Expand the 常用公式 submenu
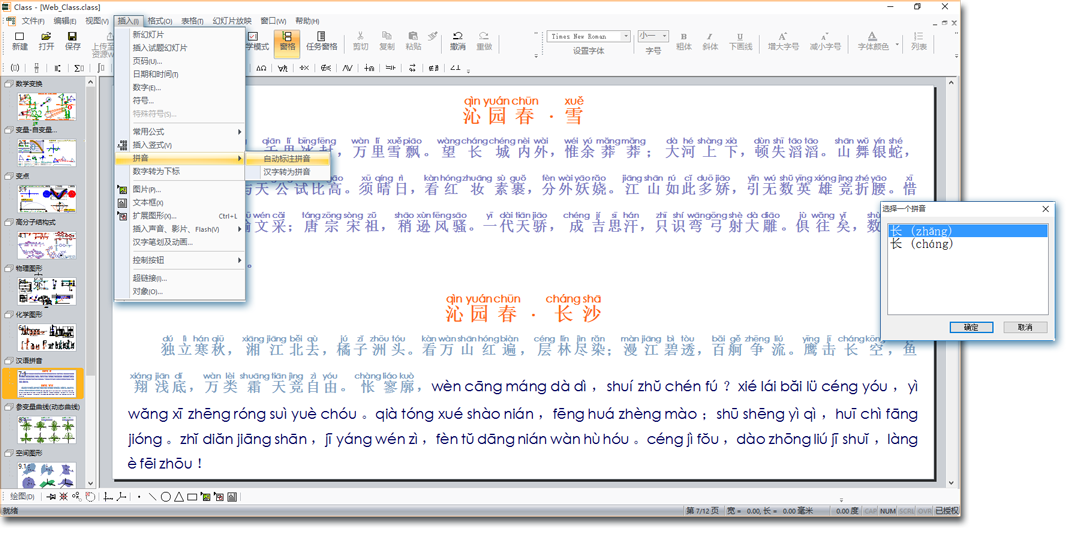This screenshot has width=1067, height=545. (x=186, y=132)
